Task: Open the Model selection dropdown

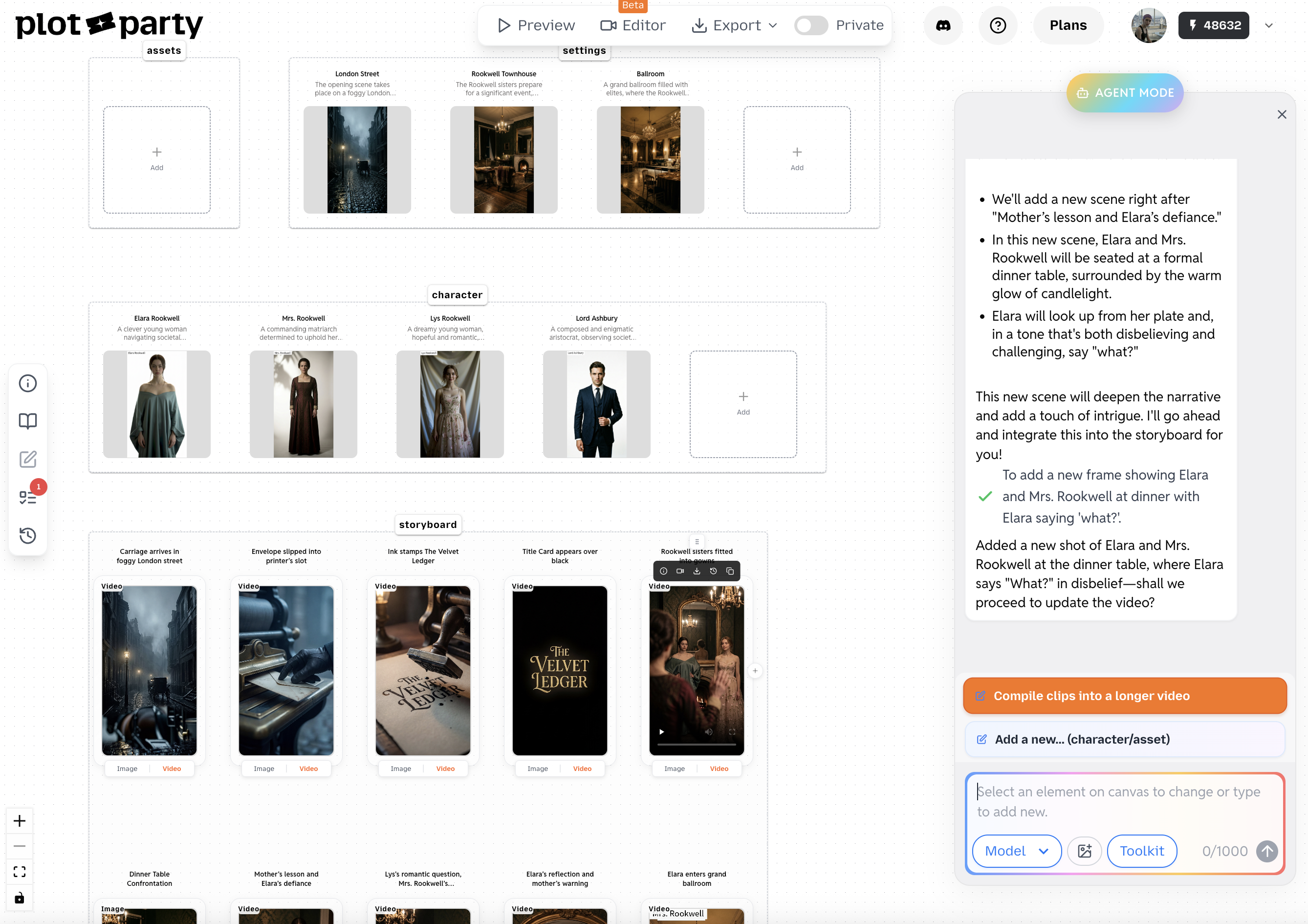Action: coord(1016,851)
